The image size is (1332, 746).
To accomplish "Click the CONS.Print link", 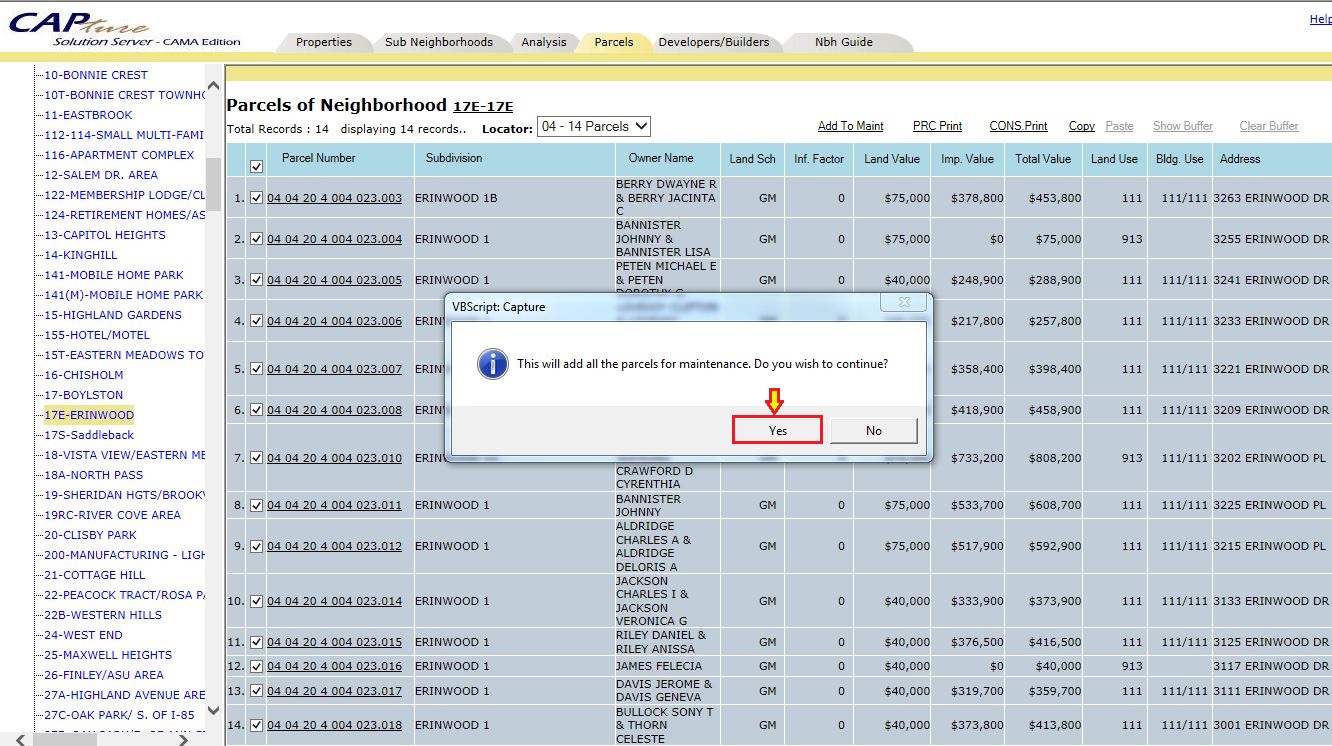I will 1018,126.
